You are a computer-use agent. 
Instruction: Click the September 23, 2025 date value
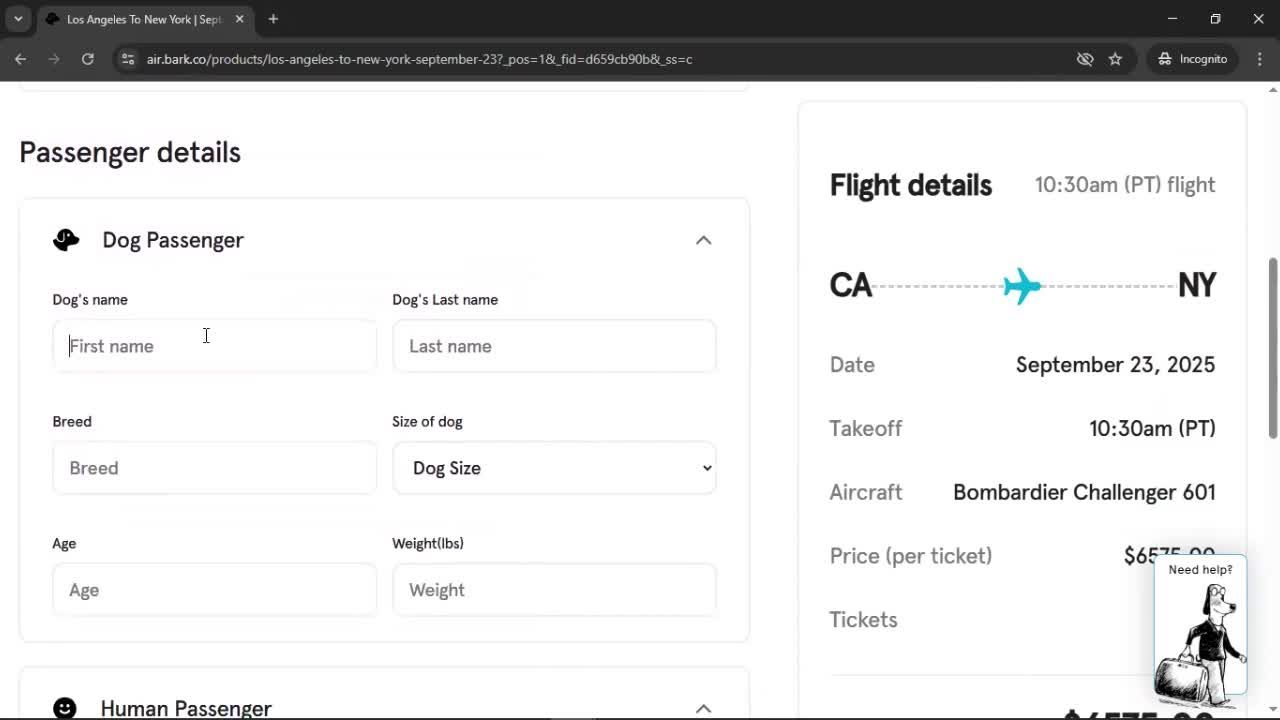tap(1115, 364)
